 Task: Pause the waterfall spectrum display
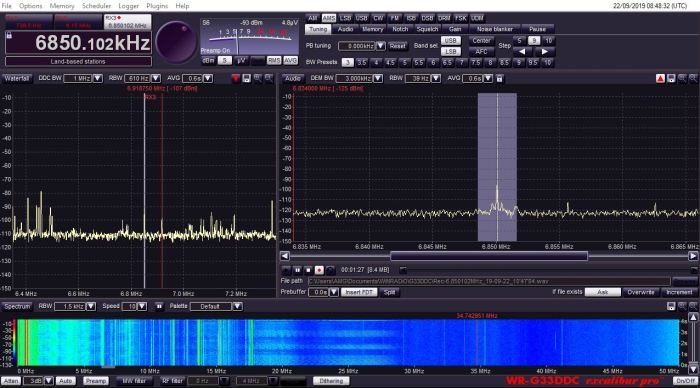[x=159, y=307]
